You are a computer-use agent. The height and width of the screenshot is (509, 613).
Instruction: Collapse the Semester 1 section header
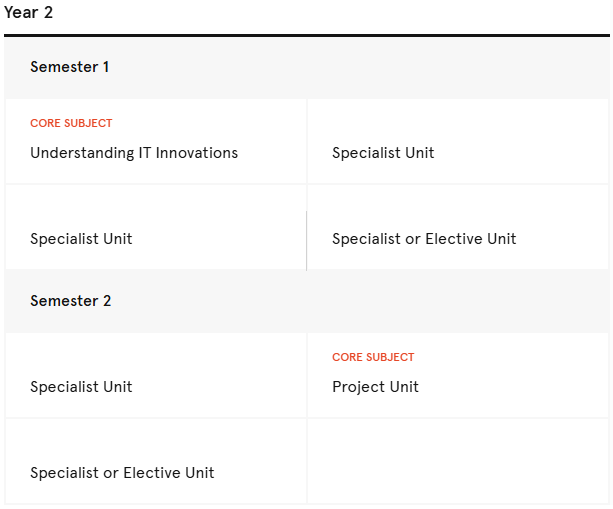pyautogui.click(x=307, y=68)
